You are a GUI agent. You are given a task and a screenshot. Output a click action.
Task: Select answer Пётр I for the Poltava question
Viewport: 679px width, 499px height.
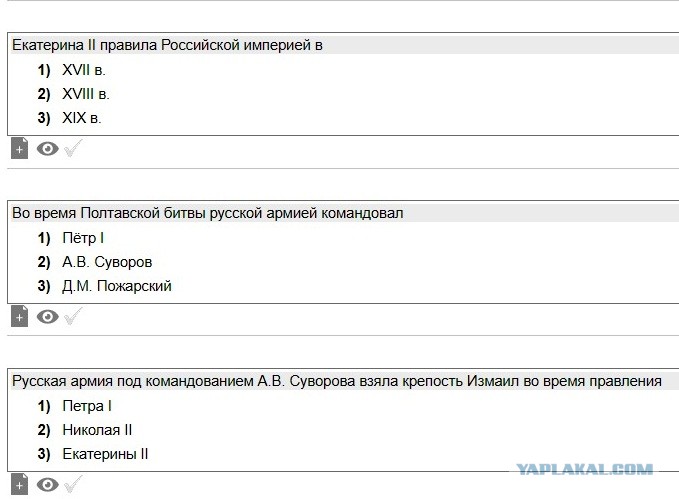[x=83, y=238]
